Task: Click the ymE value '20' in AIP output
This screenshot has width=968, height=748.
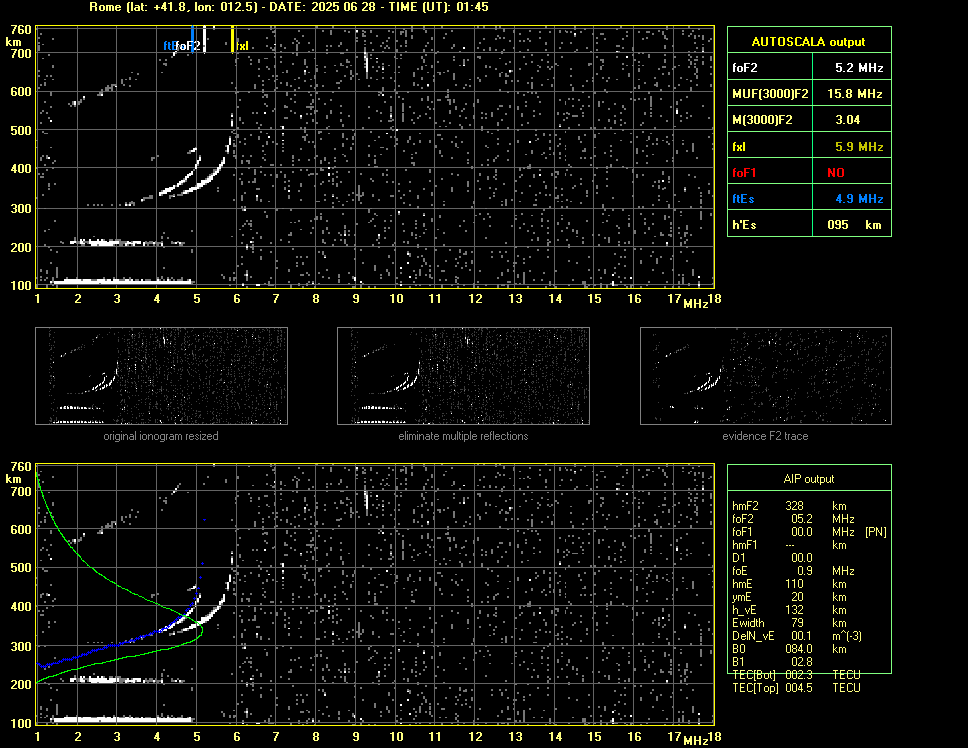Action: click(x=797, y=597)
